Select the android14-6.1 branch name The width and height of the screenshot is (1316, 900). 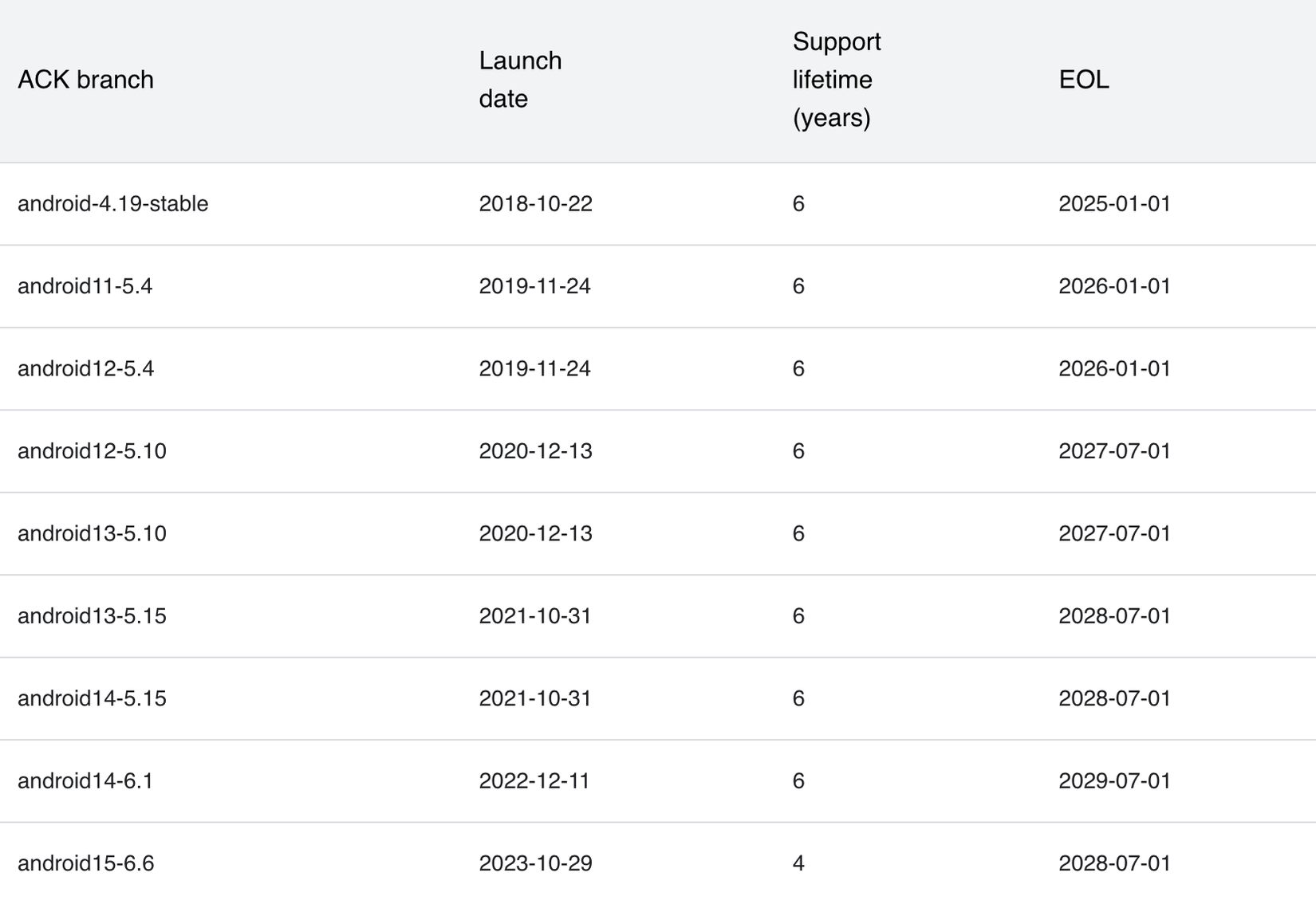pyautogui.click(x=85, y=780)
